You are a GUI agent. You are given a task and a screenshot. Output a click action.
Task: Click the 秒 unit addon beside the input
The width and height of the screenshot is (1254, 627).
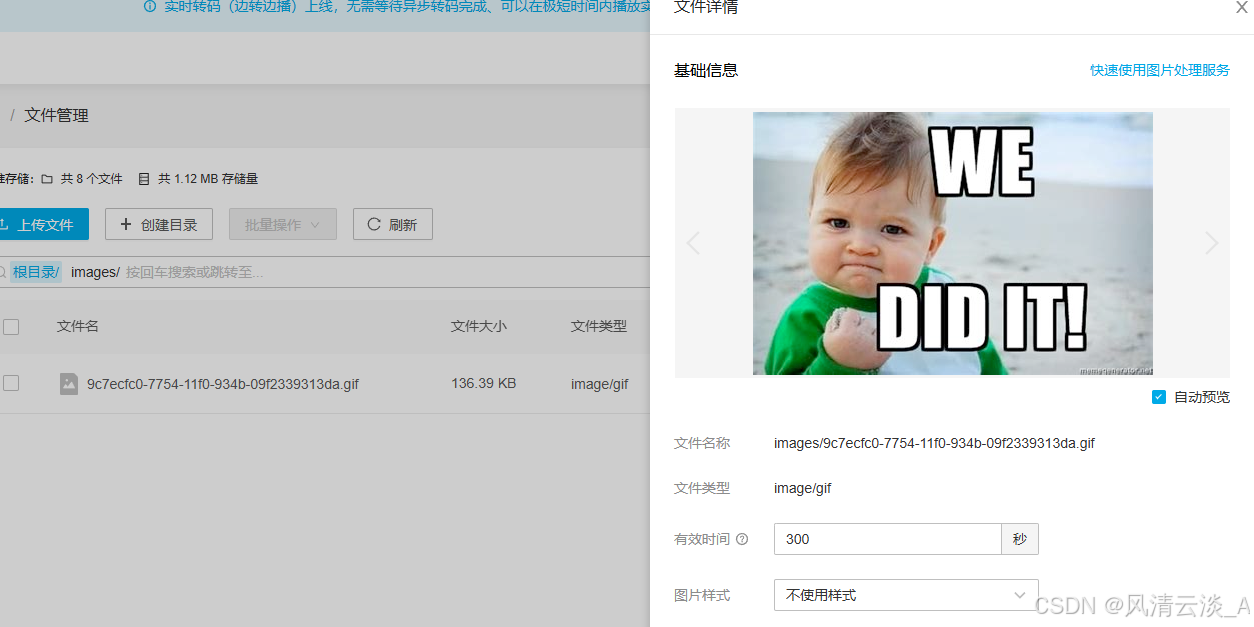point(1020,539)
